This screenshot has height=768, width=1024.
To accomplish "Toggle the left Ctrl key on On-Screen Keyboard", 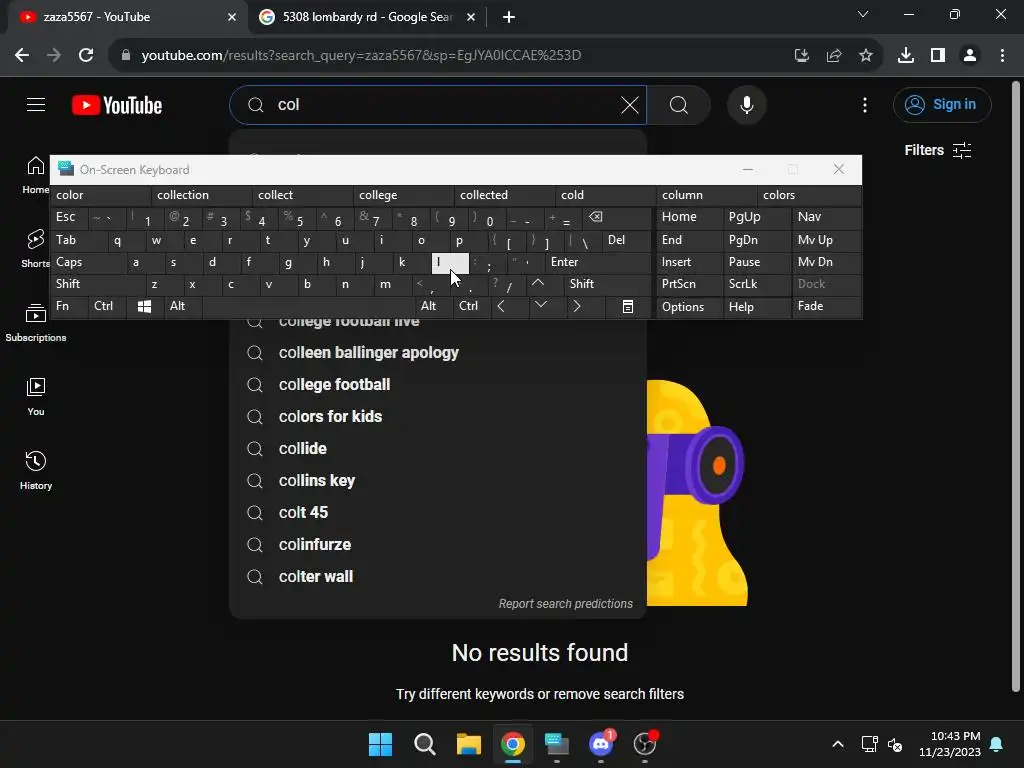I will click(x=107, y=306).
